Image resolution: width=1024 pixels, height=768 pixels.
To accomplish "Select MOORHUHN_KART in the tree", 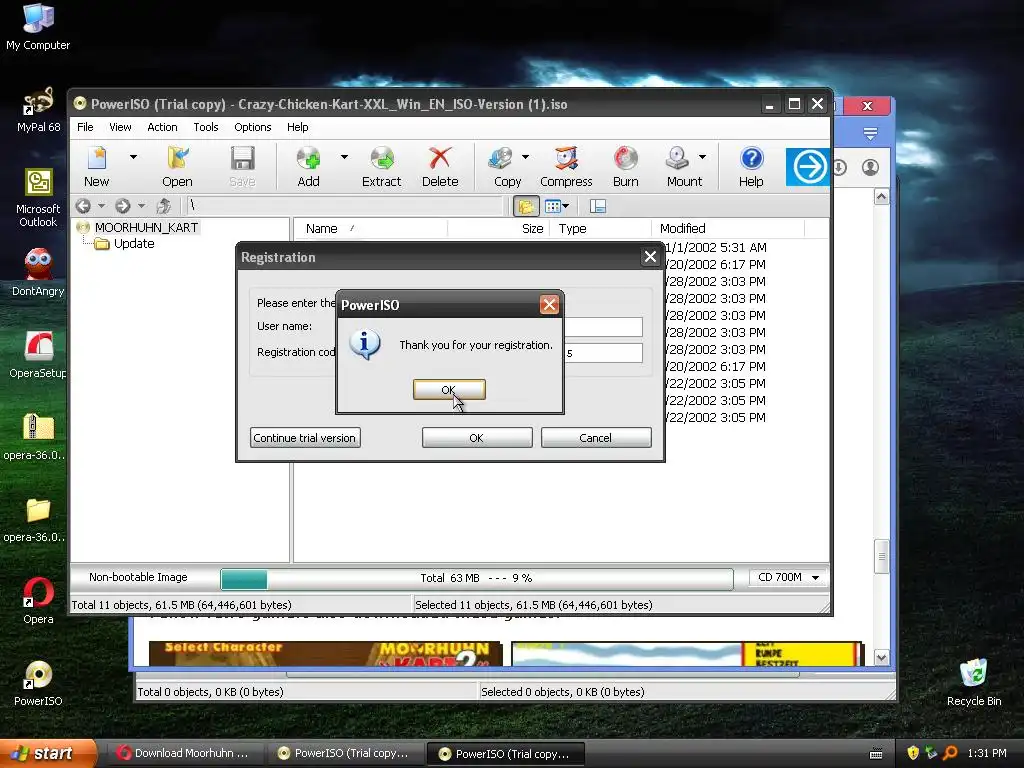I will 146,227.
